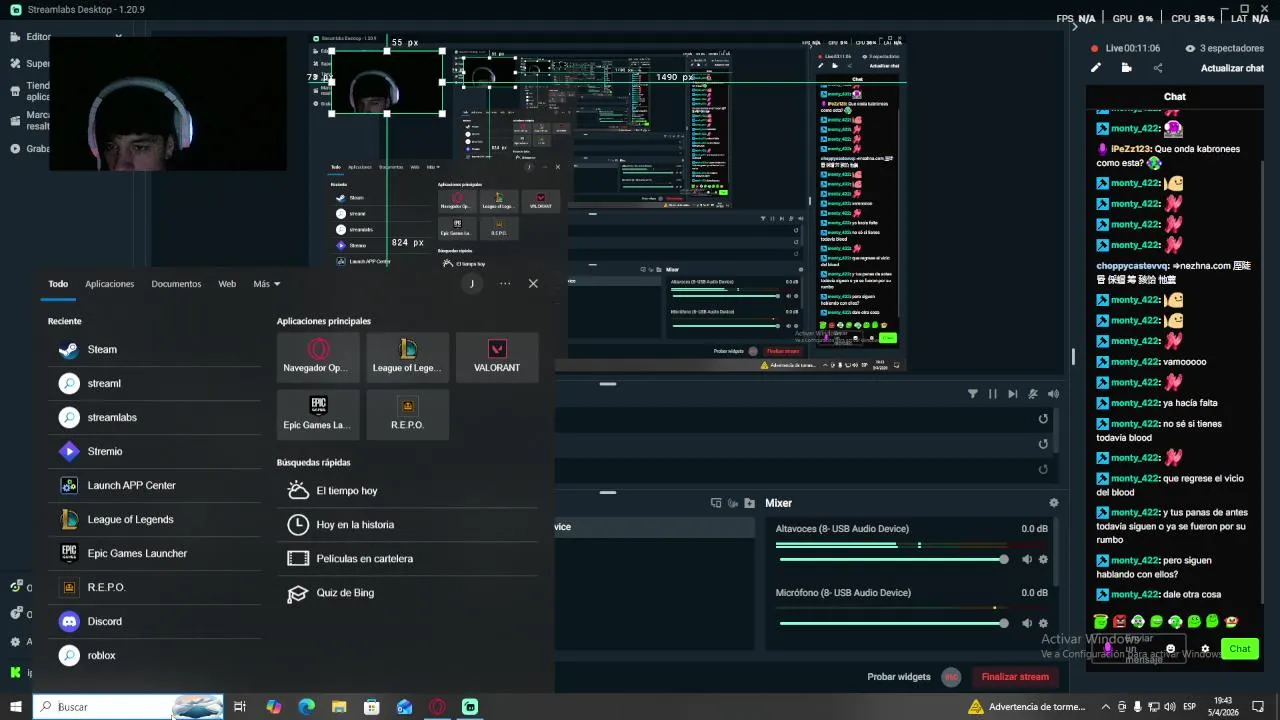Open Microsoft Edge from the taskbar
The height and width of the screenshot is (720, 1280).
(x=306, y=707)
